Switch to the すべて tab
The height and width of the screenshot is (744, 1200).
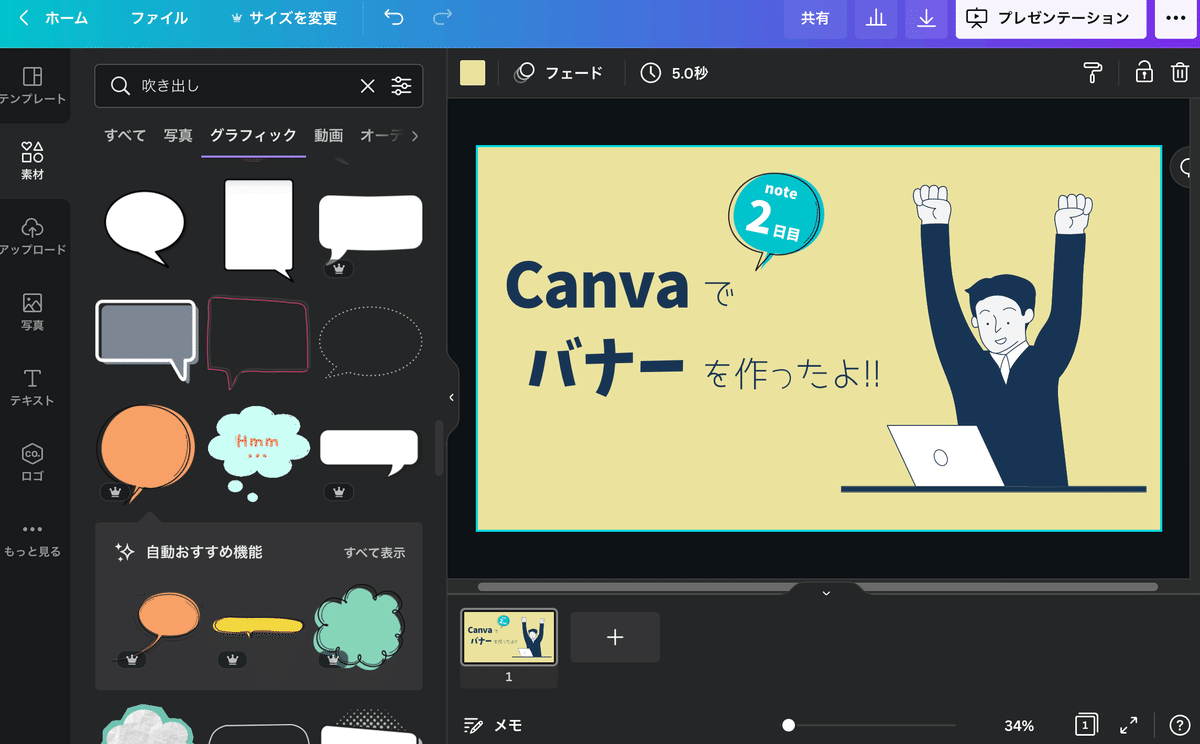tap(125, 136)
